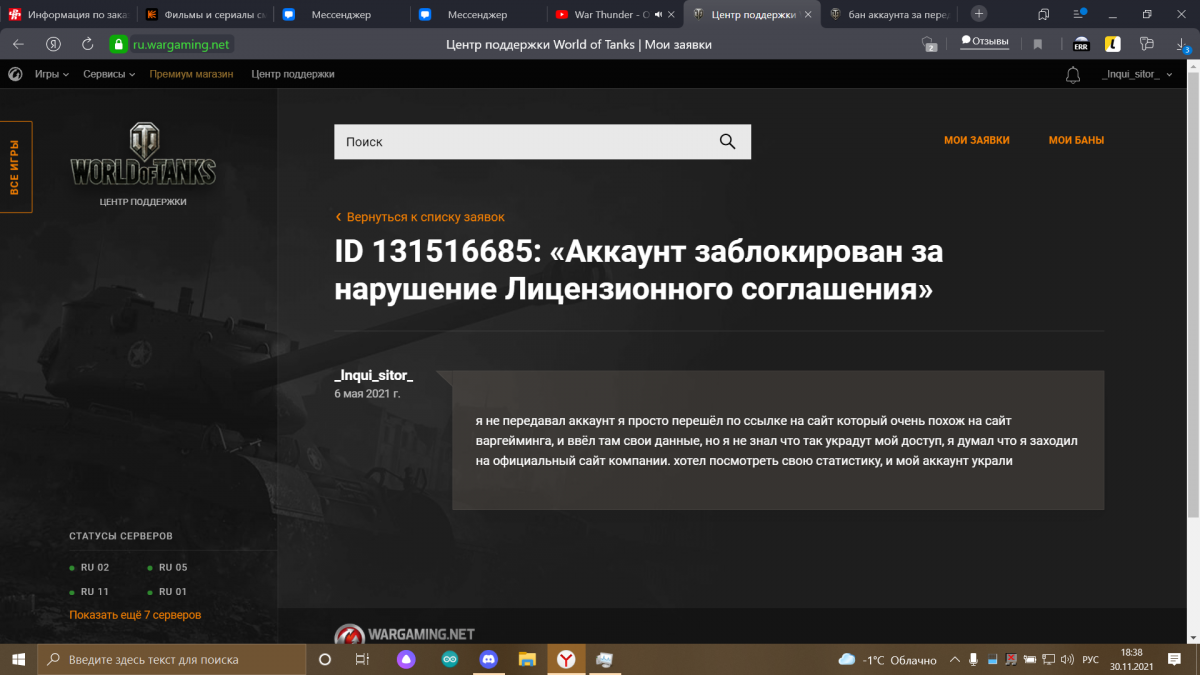Screen dimensions: 1200x675
Task: Bookmark this page in address bar
Action: (x=1038, y=44)
